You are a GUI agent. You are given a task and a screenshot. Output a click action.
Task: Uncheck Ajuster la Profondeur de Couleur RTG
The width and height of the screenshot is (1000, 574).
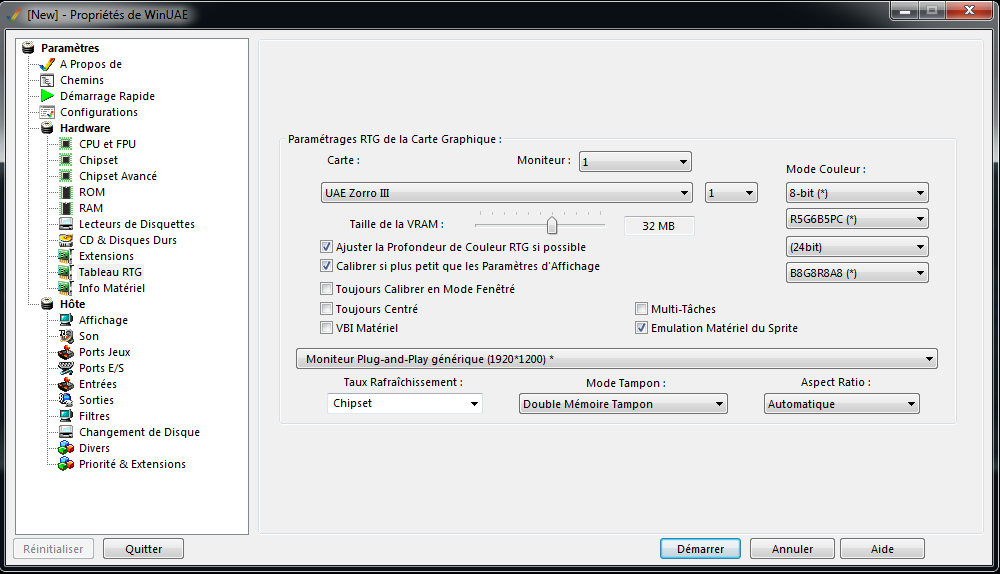(327, 246)
